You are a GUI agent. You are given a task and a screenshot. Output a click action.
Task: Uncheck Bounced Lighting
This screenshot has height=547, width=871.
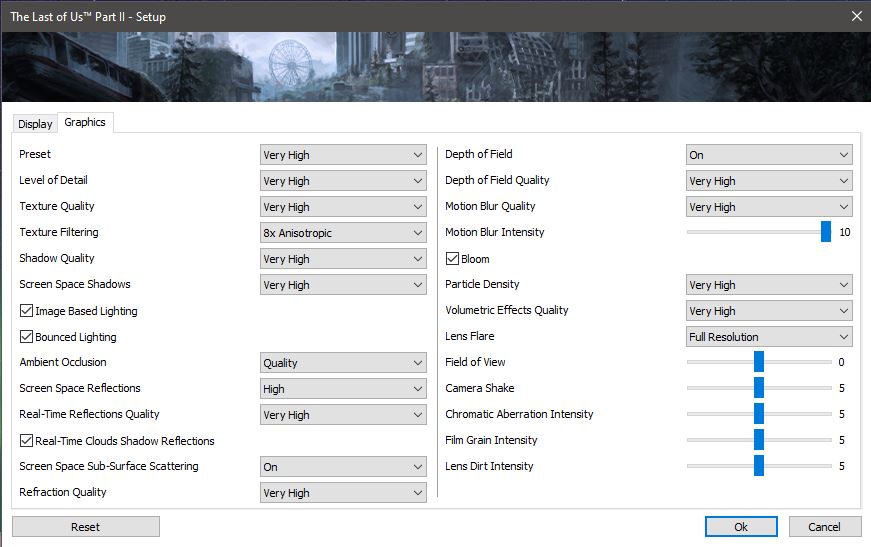pos(26,337)
